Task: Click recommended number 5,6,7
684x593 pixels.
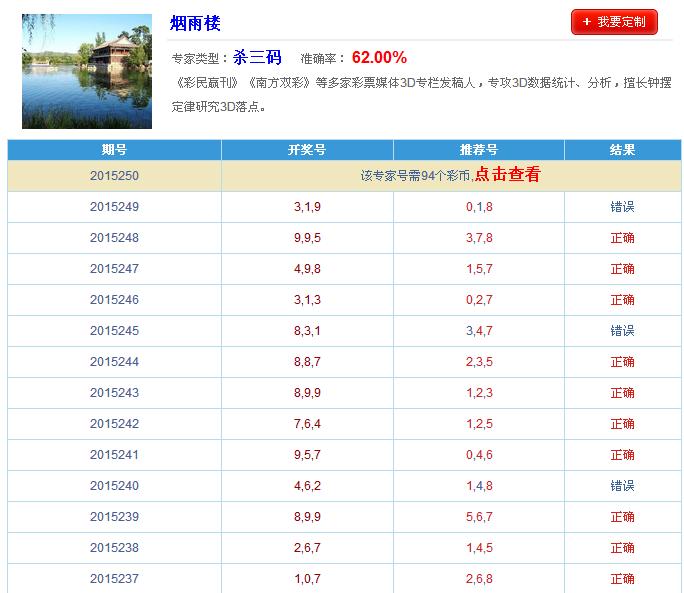Action: [x=479, y=517]
